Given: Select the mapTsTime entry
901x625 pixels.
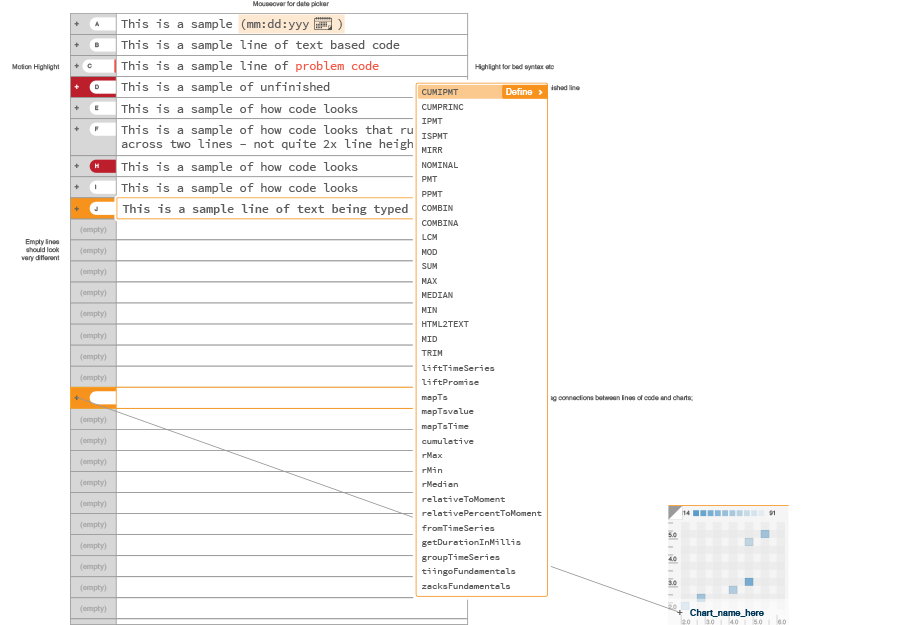Looking at the screenshot, I should coord(445,426).
